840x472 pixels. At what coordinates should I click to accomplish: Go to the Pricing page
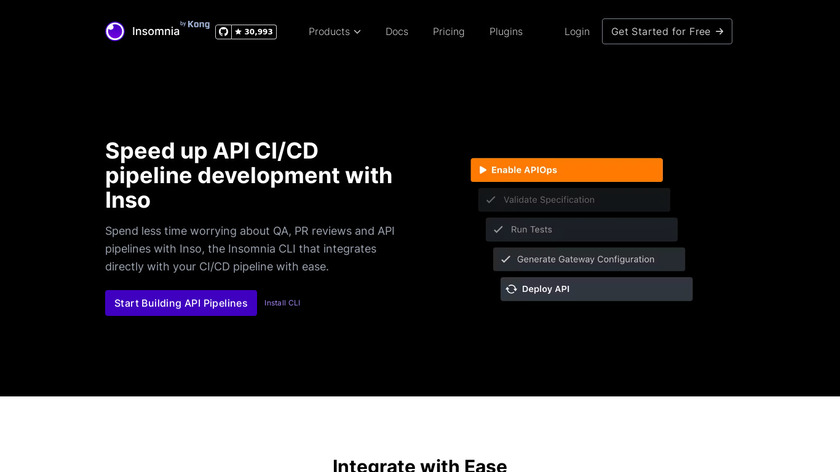pyautogui.click(x=448, y=32)
